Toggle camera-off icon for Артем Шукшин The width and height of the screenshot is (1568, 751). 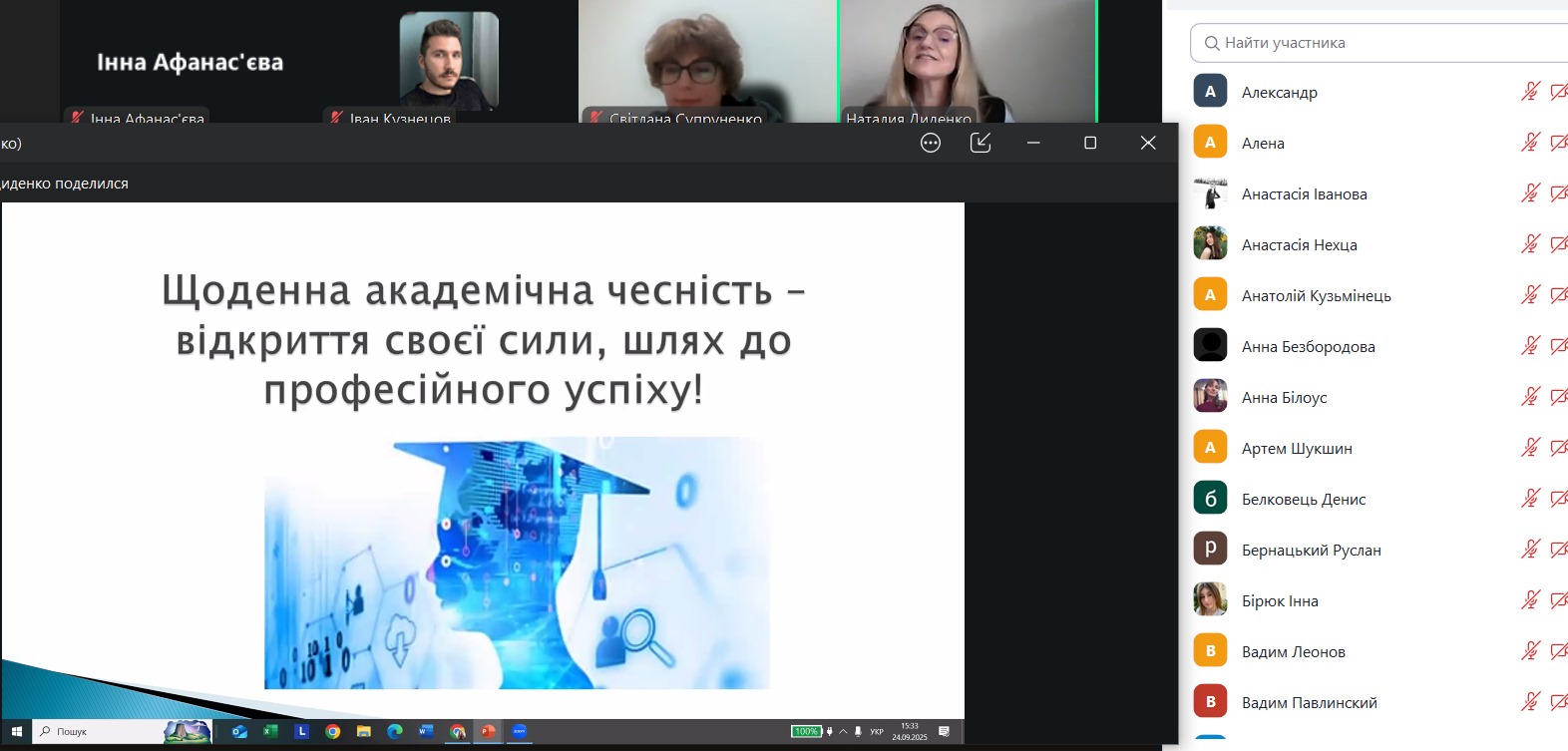click(x=1558, y=448)
